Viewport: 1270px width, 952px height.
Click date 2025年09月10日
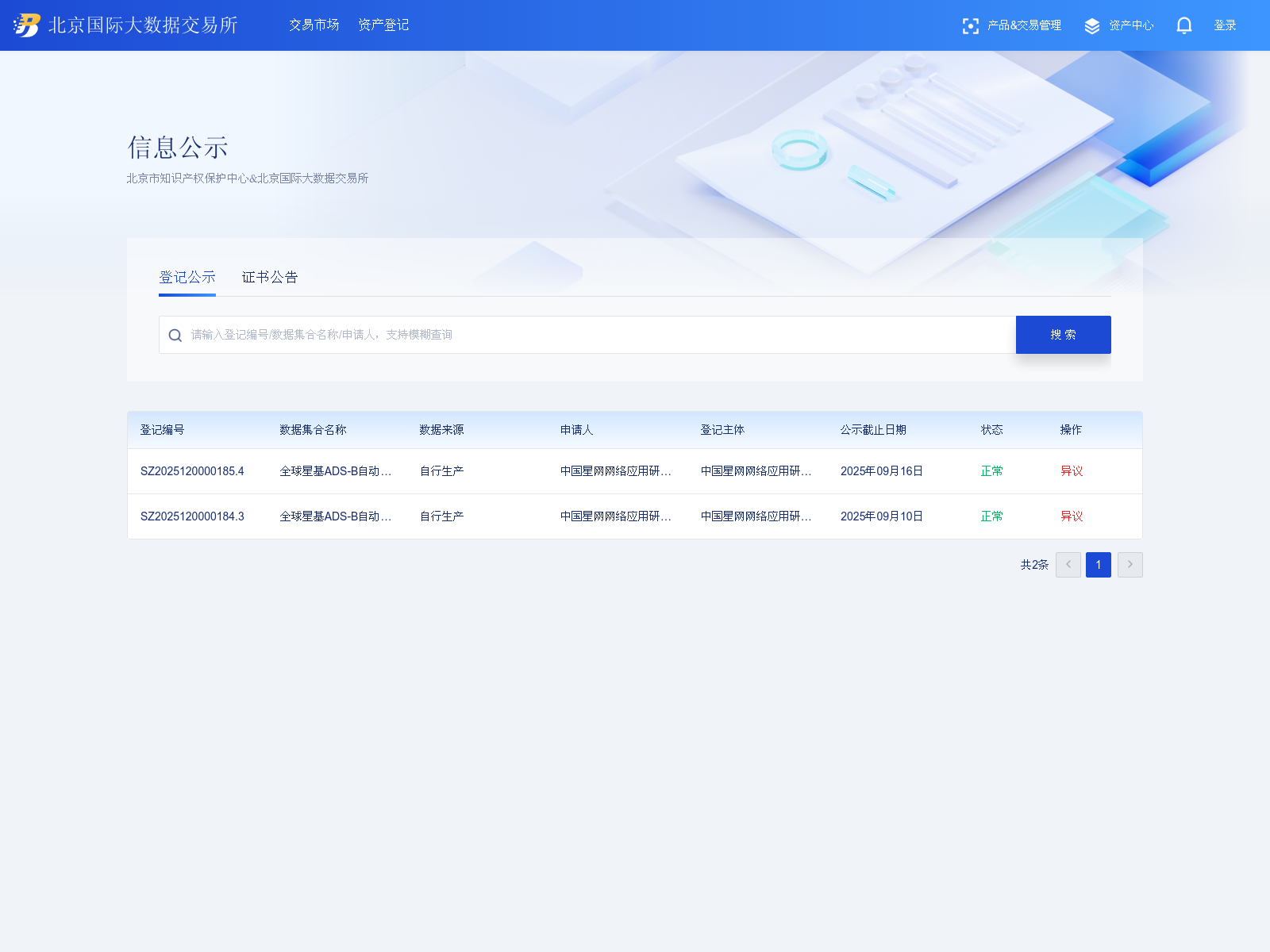click(882, 516)
